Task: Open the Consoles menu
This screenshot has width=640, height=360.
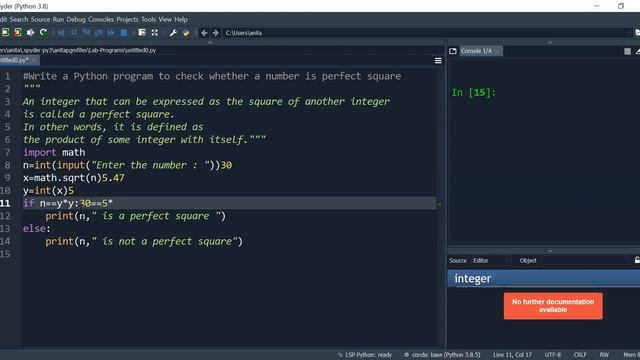Action: tap(101, 19)
